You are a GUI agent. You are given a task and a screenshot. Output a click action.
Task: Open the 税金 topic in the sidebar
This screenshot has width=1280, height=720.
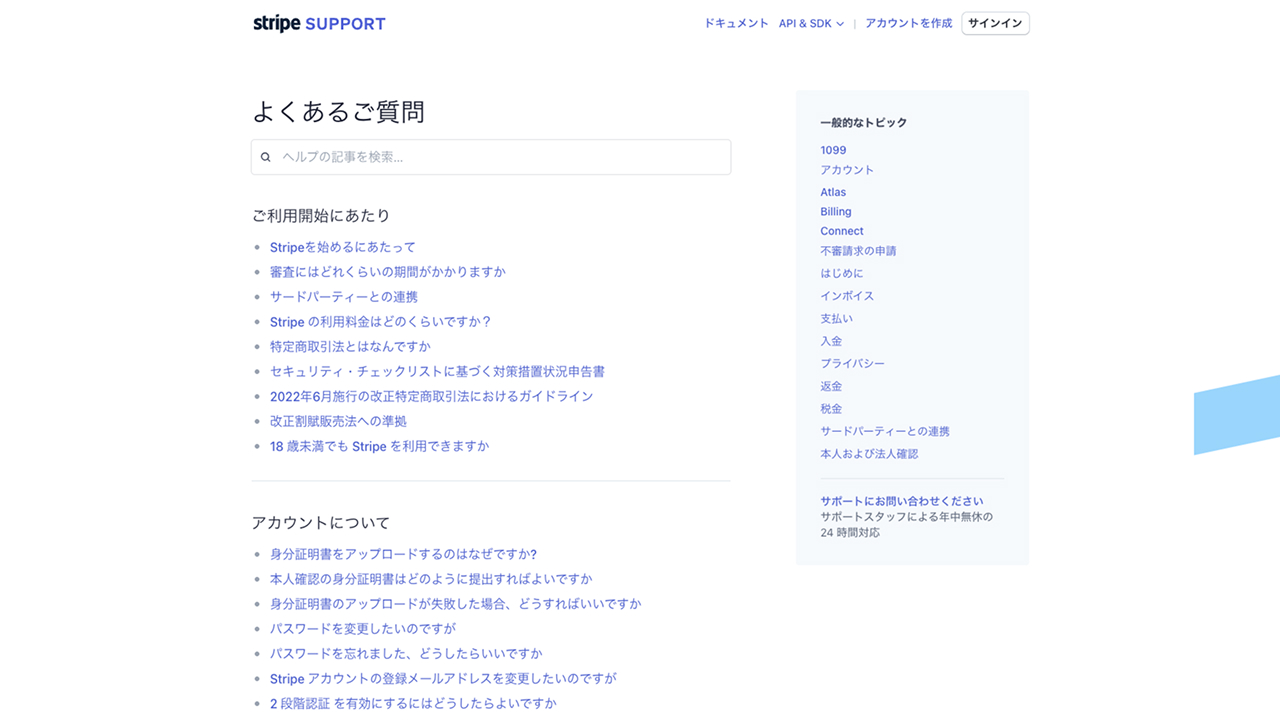(x=830, y=408)
